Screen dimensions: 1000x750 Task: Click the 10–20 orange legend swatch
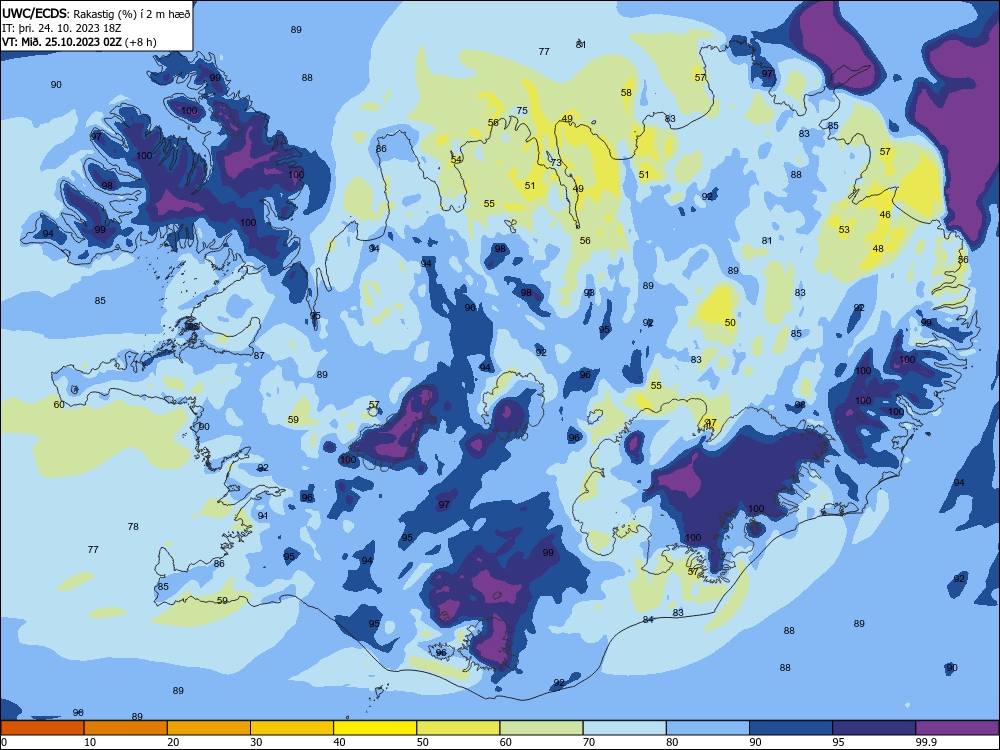(126, 728)
